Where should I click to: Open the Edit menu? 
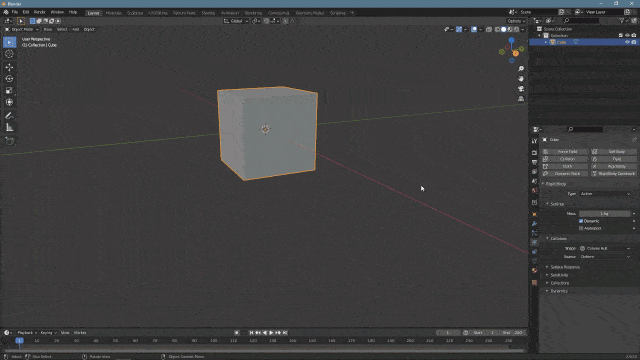(x=26, y=12)
